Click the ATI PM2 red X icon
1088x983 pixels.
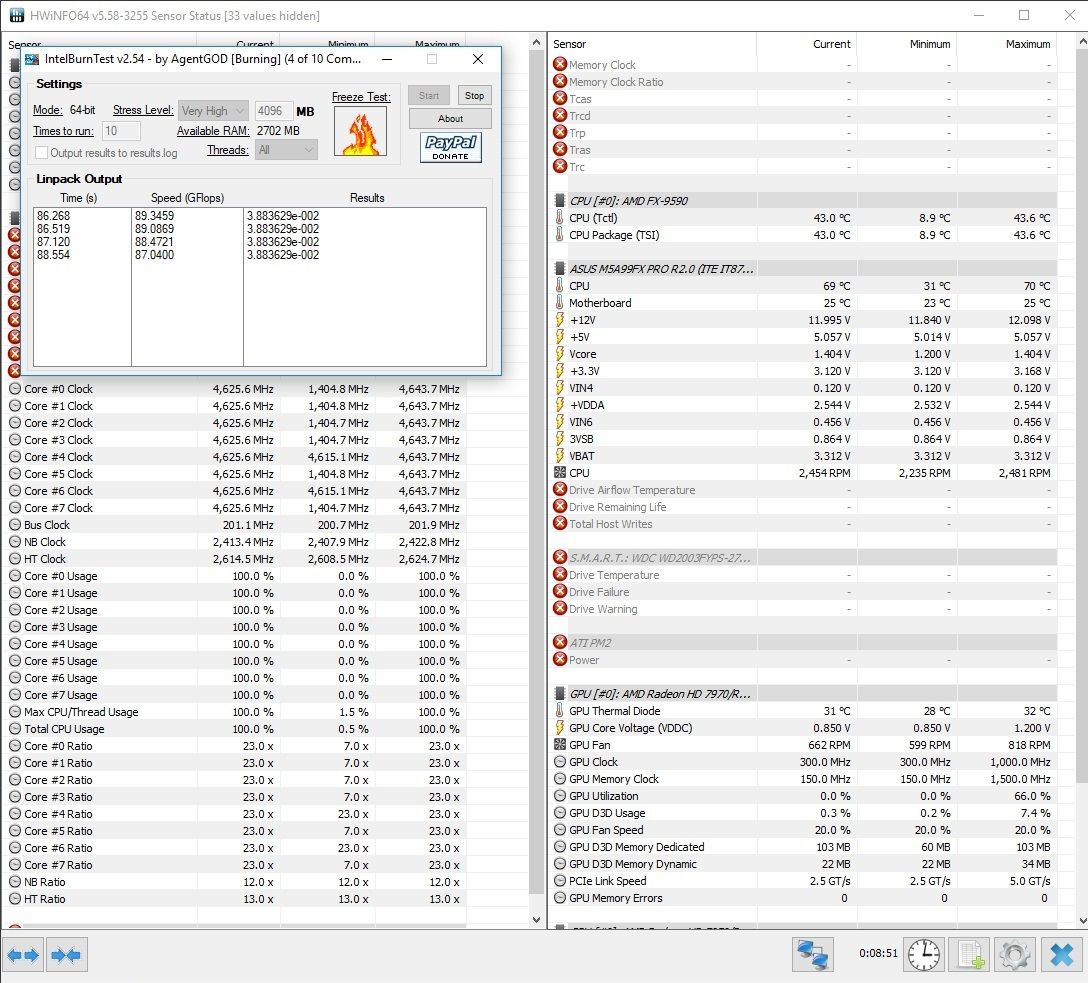pyautogui.click(x=559, y=642)
